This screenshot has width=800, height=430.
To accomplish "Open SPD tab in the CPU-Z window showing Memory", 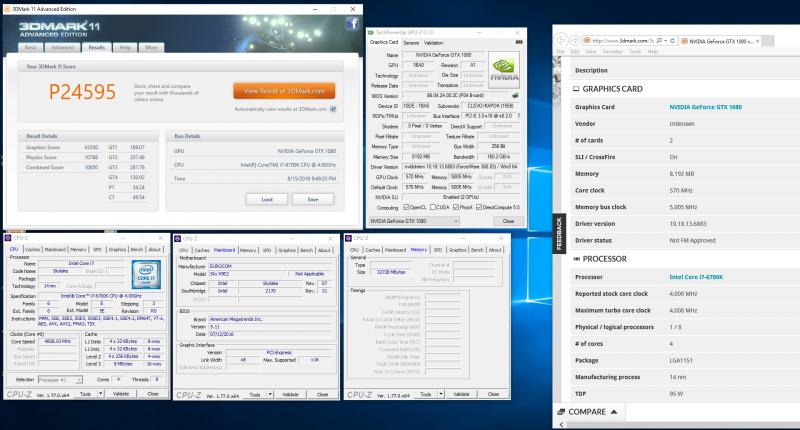I will (x=438, y=250).
